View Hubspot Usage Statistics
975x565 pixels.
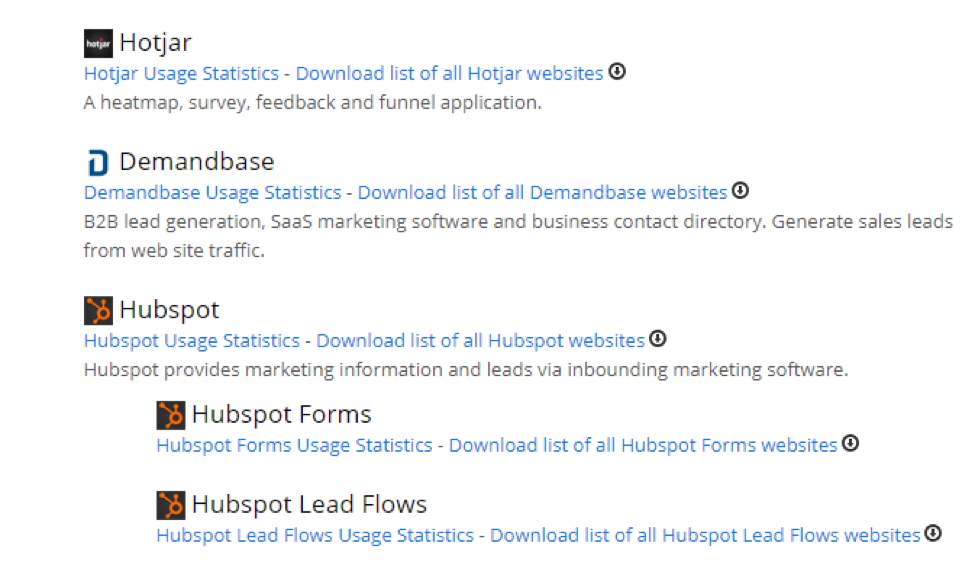pyautogui.click(x=191, y=341)
